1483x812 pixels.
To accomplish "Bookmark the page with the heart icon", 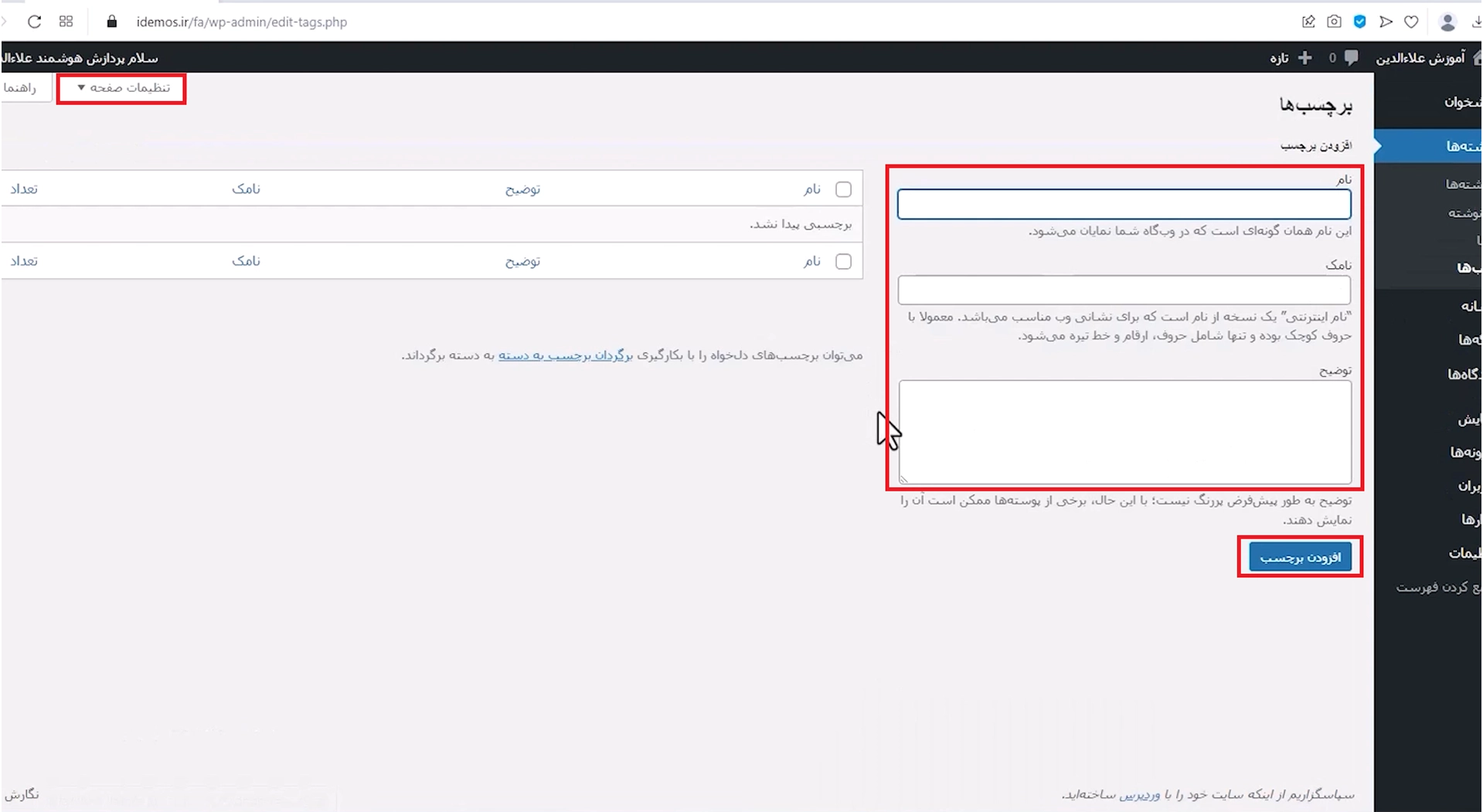I will coord(1411,22).
